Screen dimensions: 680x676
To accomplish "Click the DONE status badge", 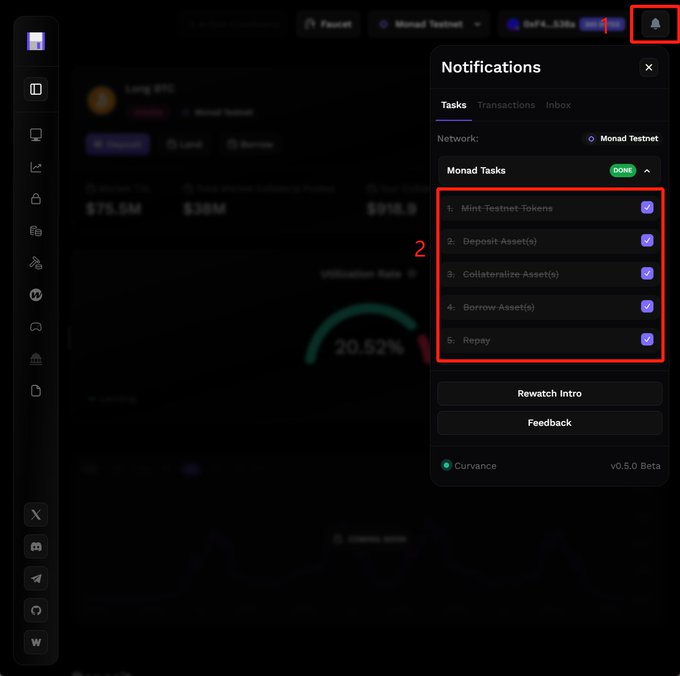I will pyautogui.click(x=622, y=170).
